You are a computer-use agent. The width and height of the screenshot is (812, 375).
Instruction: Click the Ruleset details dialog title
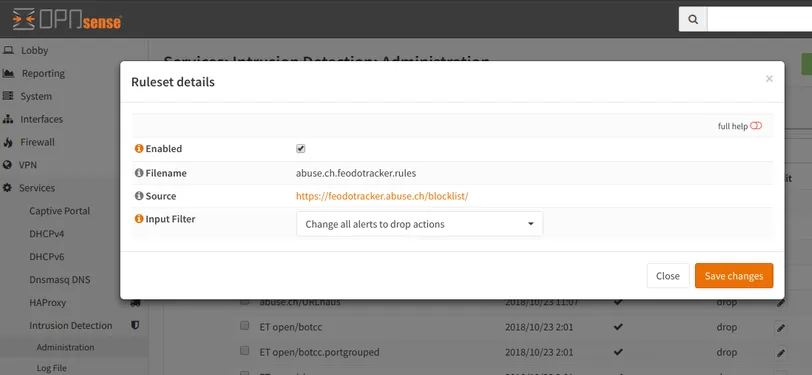tap(173, 82)
